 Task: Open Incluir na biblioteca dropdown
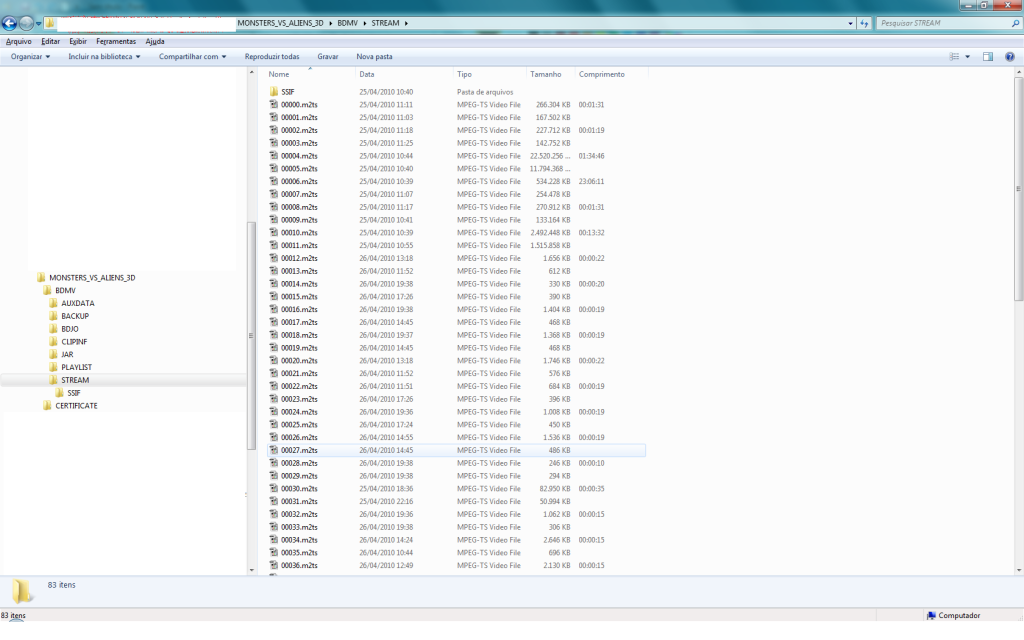click(104, 57)
